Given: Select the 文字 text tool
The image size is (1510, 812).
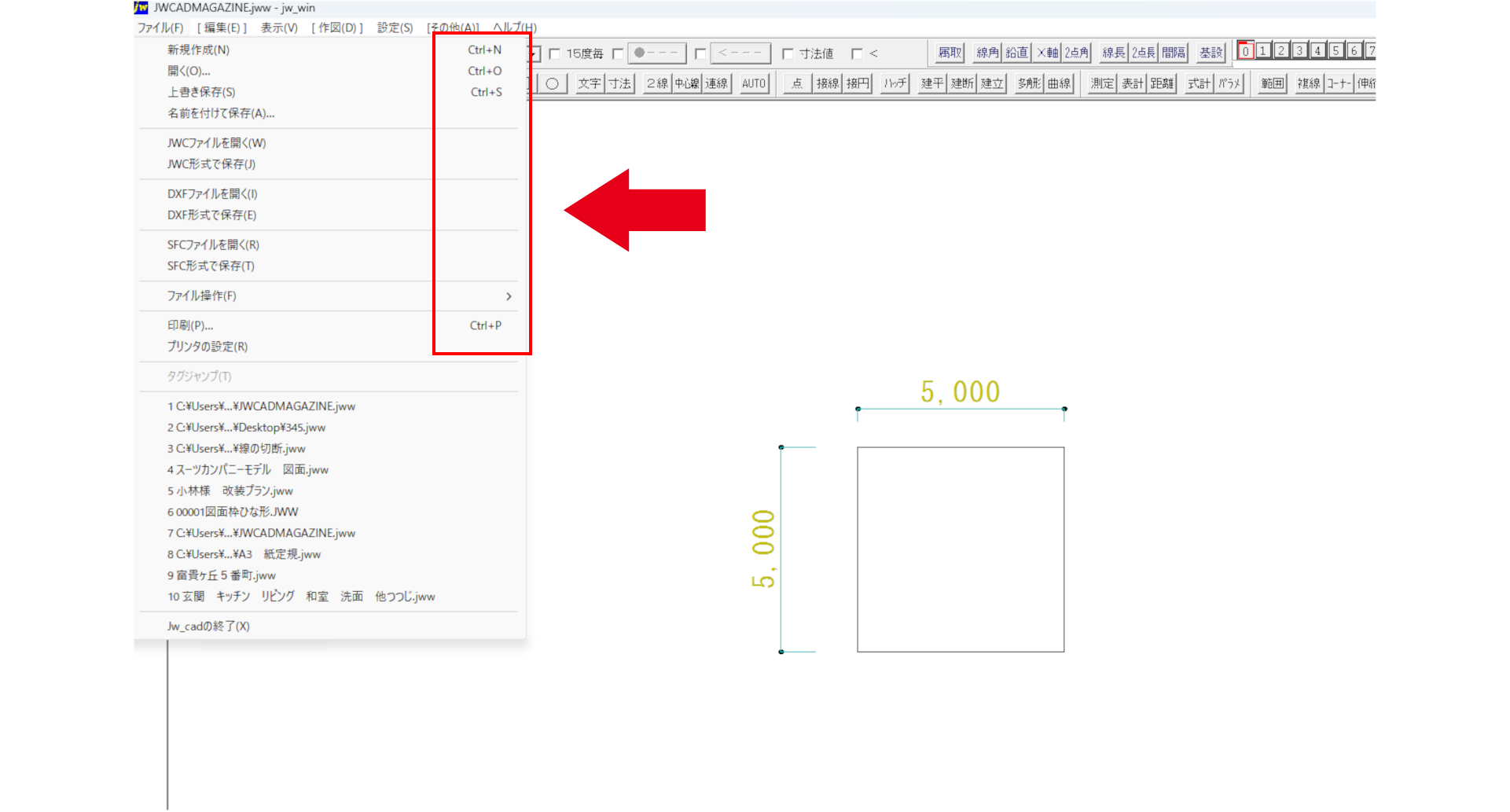Looking at the screenshot, I should point(589,83).
